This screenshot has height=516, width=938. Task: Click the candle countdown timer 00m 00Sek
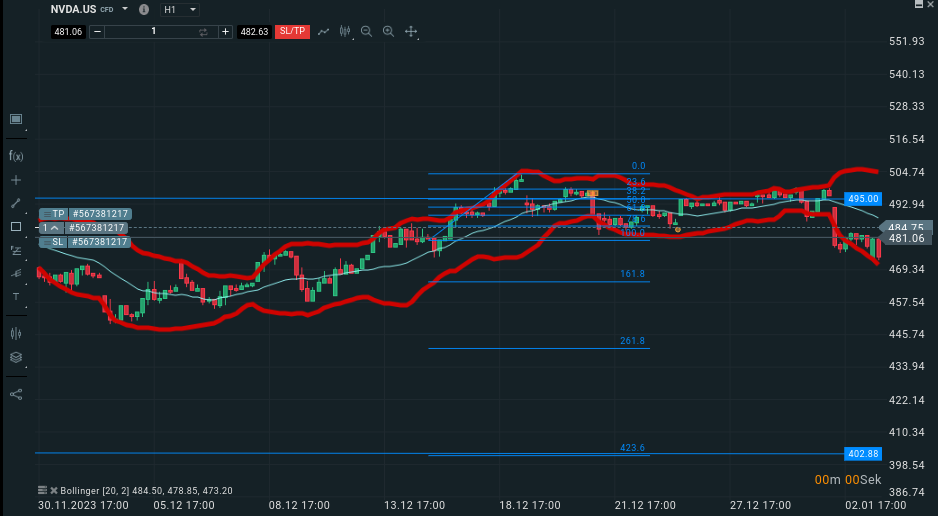click(848, 480)
